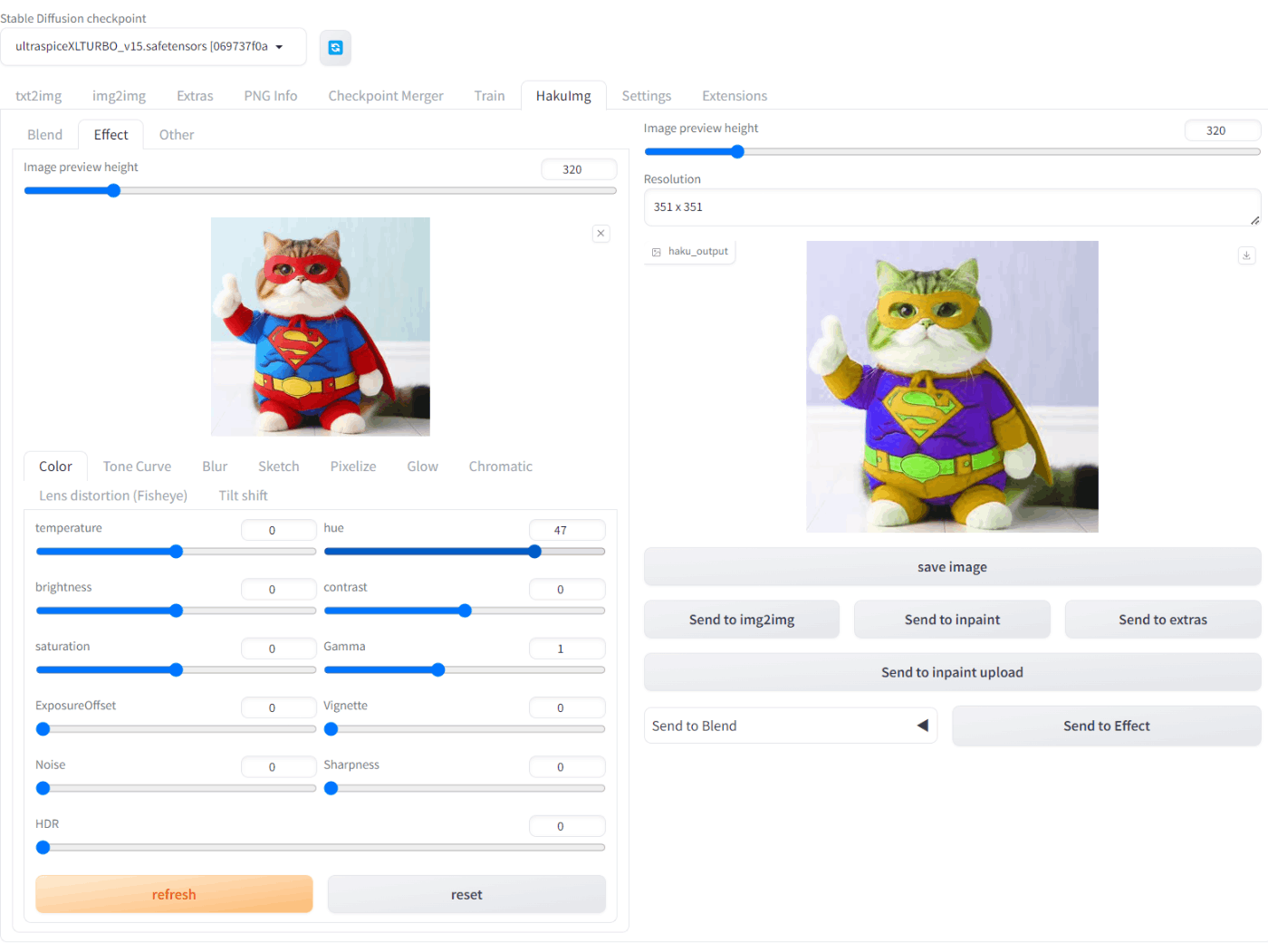Click the blue refresh checkpoint list icon
The height and width of the screenshot is (952, 1268).
pyautogui.click(x=335, y=48)
